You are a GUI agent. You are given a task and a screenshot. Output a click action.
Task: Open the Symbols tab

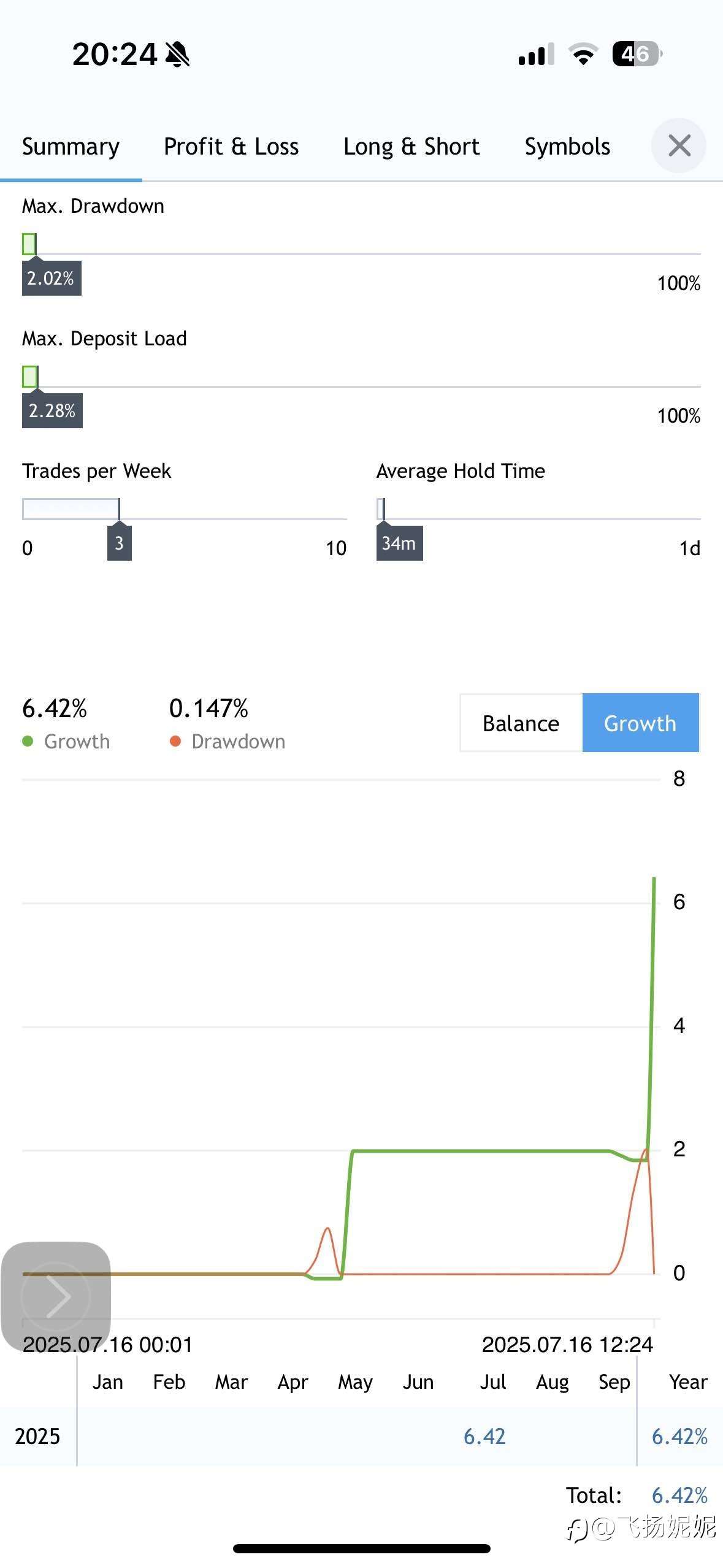tap(567, 147)
